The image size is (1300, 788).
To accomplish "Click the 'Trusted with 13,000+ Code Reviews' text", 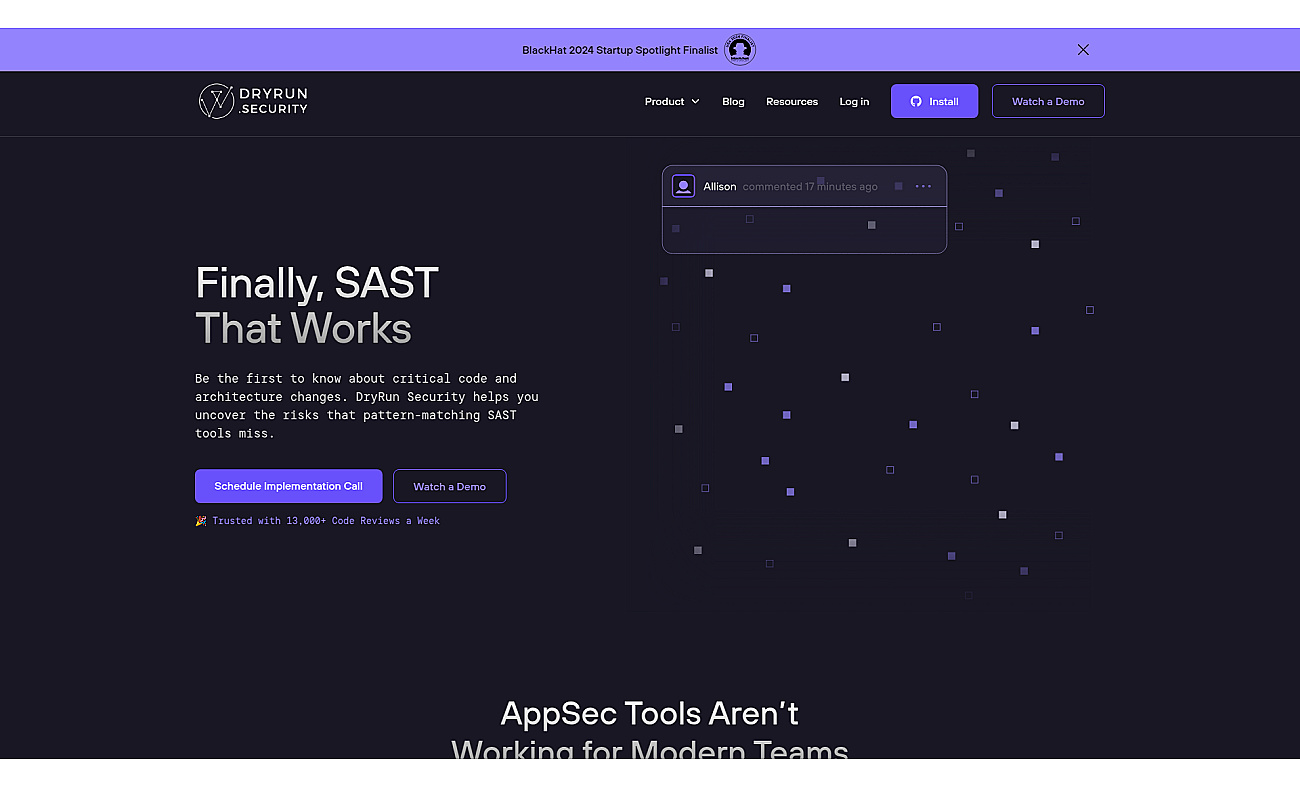I will coord(326,521).
